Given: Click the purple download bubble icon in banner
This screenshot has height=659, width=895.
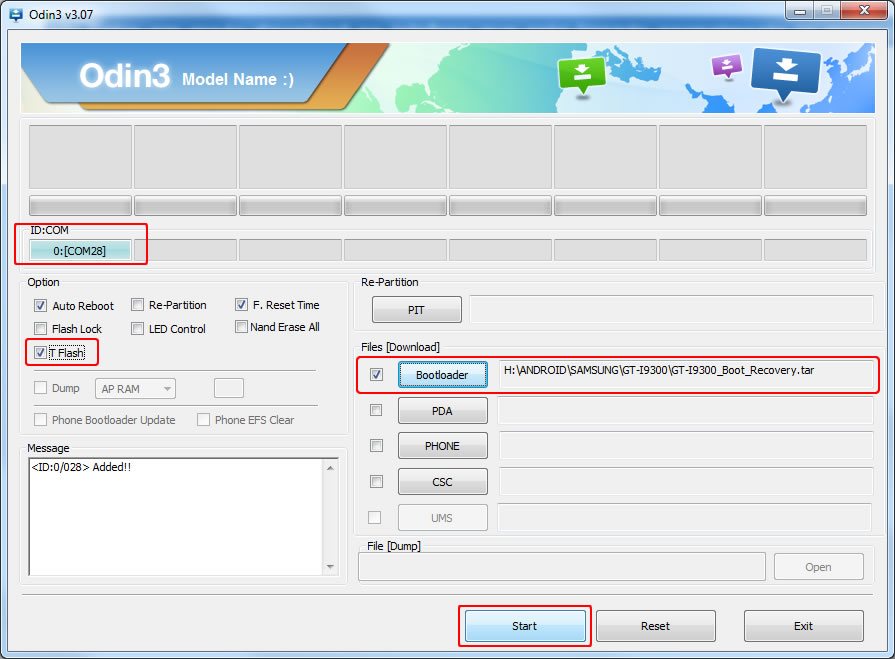Looking at the screenshot, I should pyautogui.click(x=727, y=66).
